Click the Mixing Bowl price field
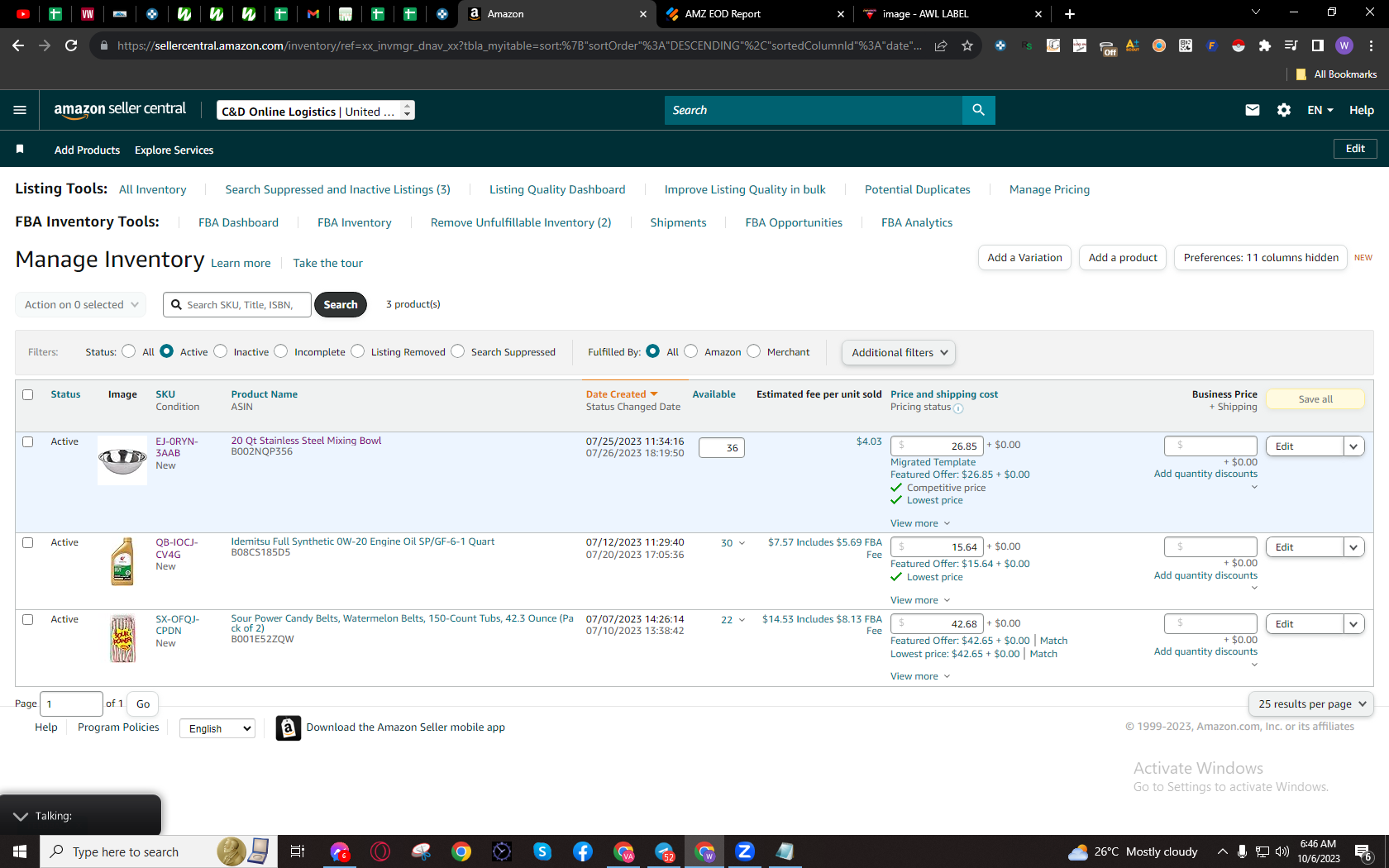This screenshot has width=1389, height=868. (x=937, y=446)
